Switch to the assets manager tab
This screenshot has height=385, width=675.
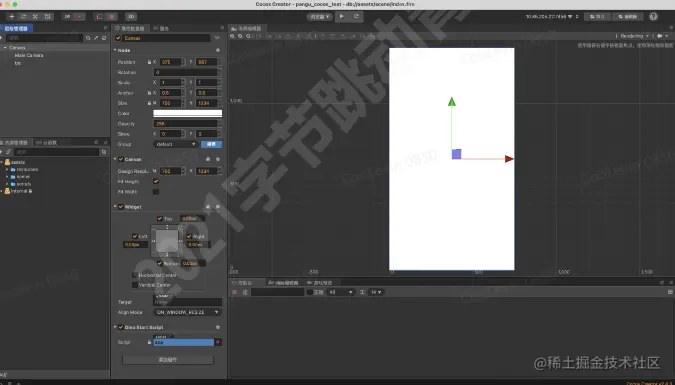point(16,143)
